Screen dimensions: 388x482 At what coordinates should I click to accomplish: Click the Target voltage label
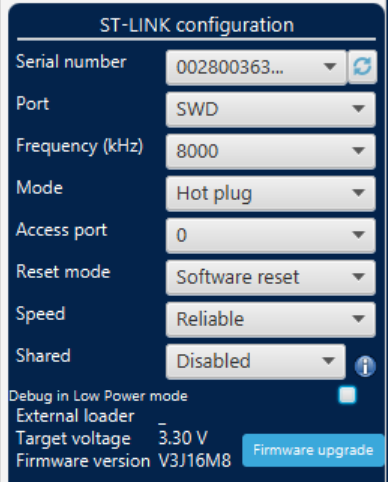point(73,439)
